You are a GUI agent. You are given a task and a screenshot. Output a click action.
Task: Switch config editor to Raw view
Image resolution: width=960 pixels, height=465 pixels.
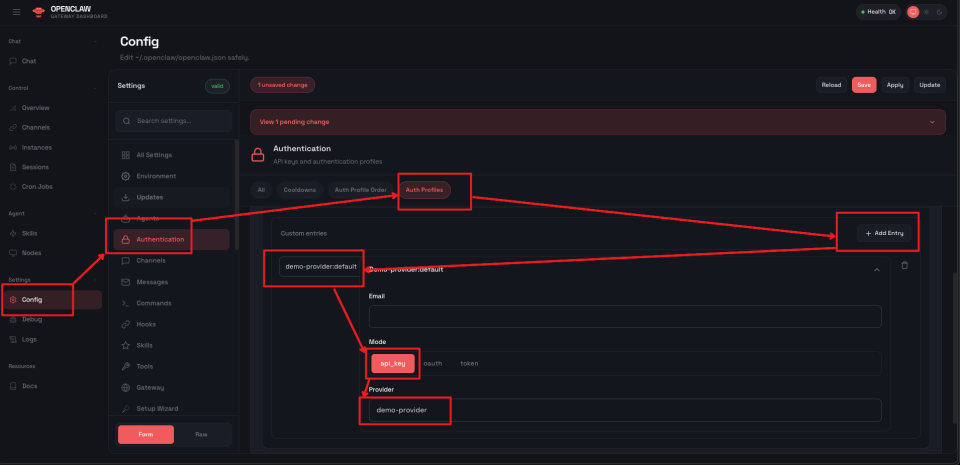pos(203,434)
